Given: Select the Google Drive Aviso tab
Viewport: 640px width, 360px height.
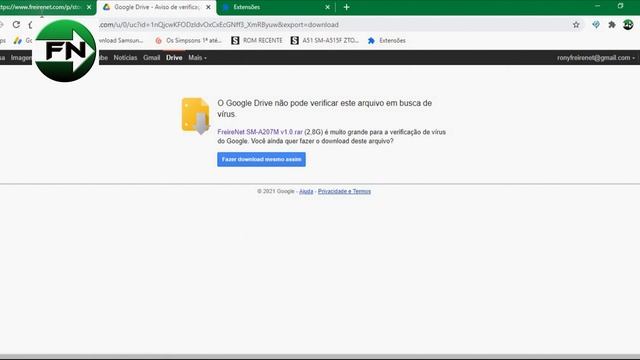Looking at the screenshot, I should click(x=157, y=7).
